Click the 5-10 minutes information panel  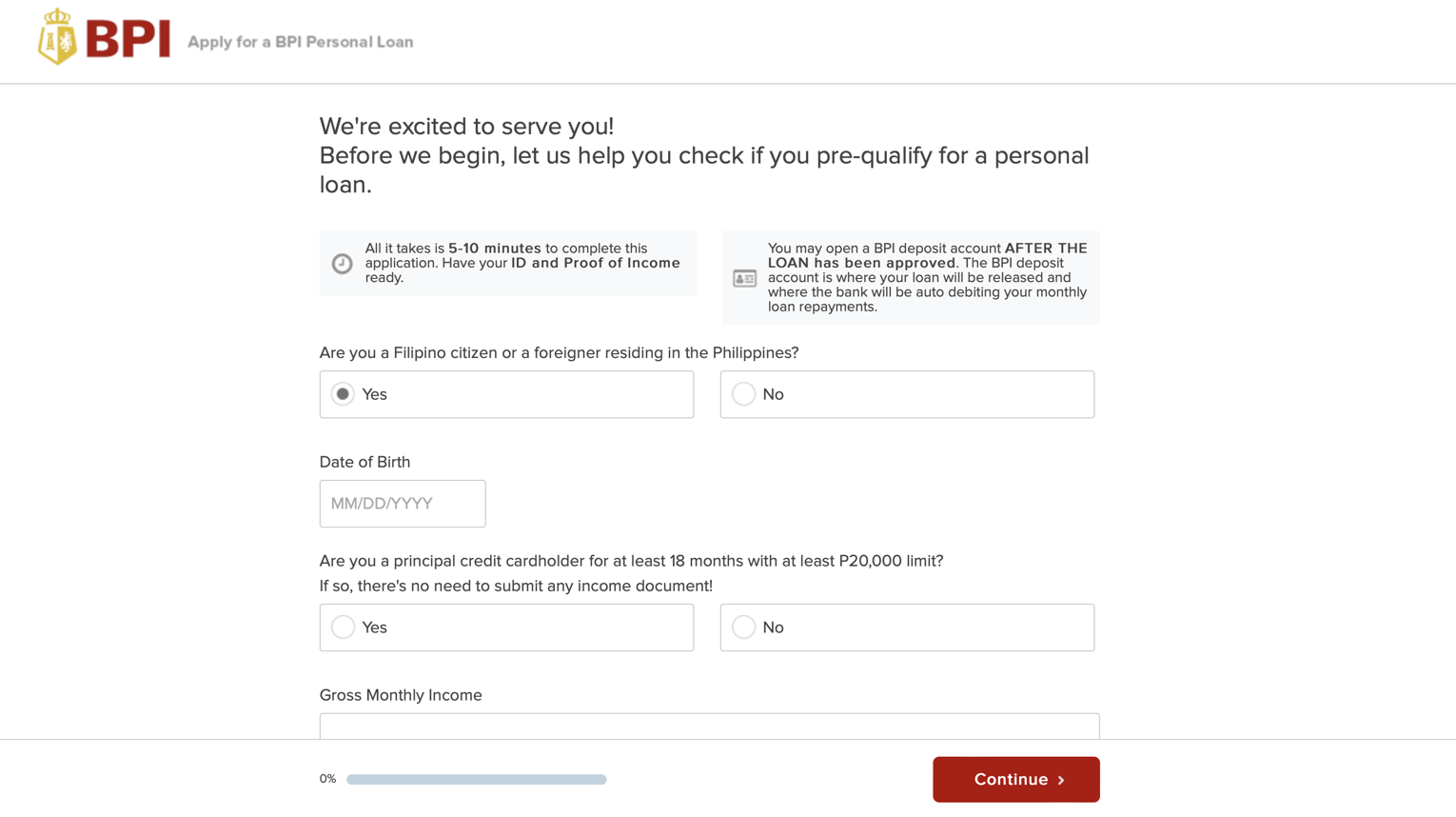pos(507,263)
